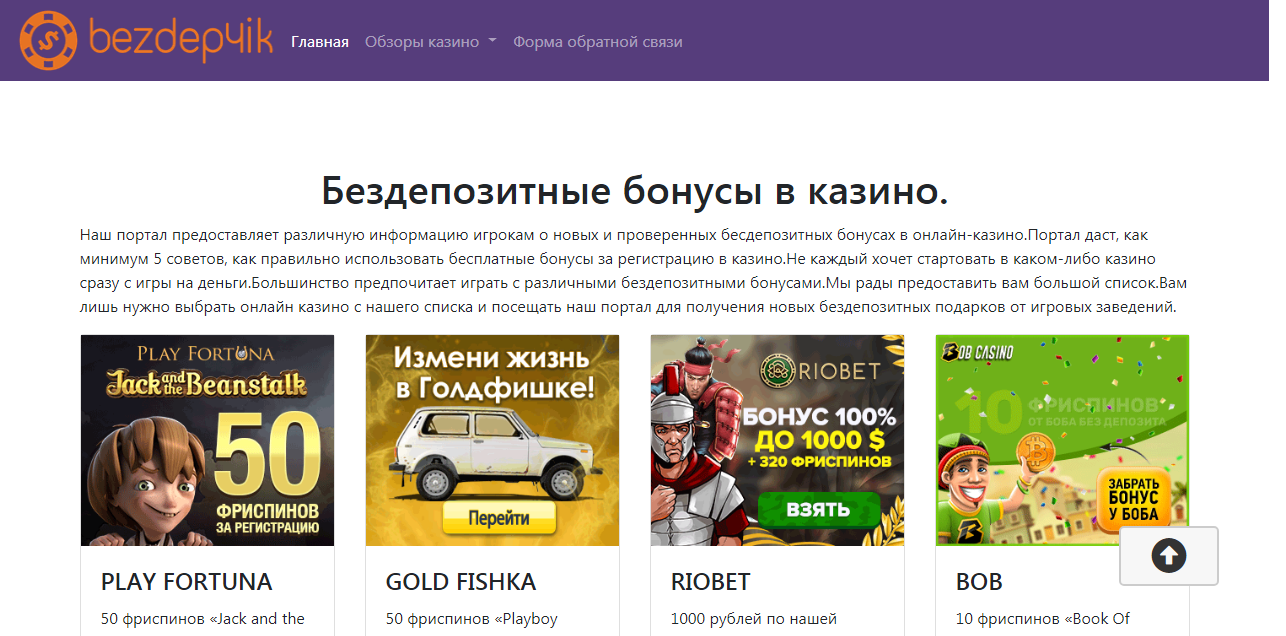This screenshot has width=1286, height=636.
Task: Click the Bob Casino logo on banner
Action: pos(977,352)
